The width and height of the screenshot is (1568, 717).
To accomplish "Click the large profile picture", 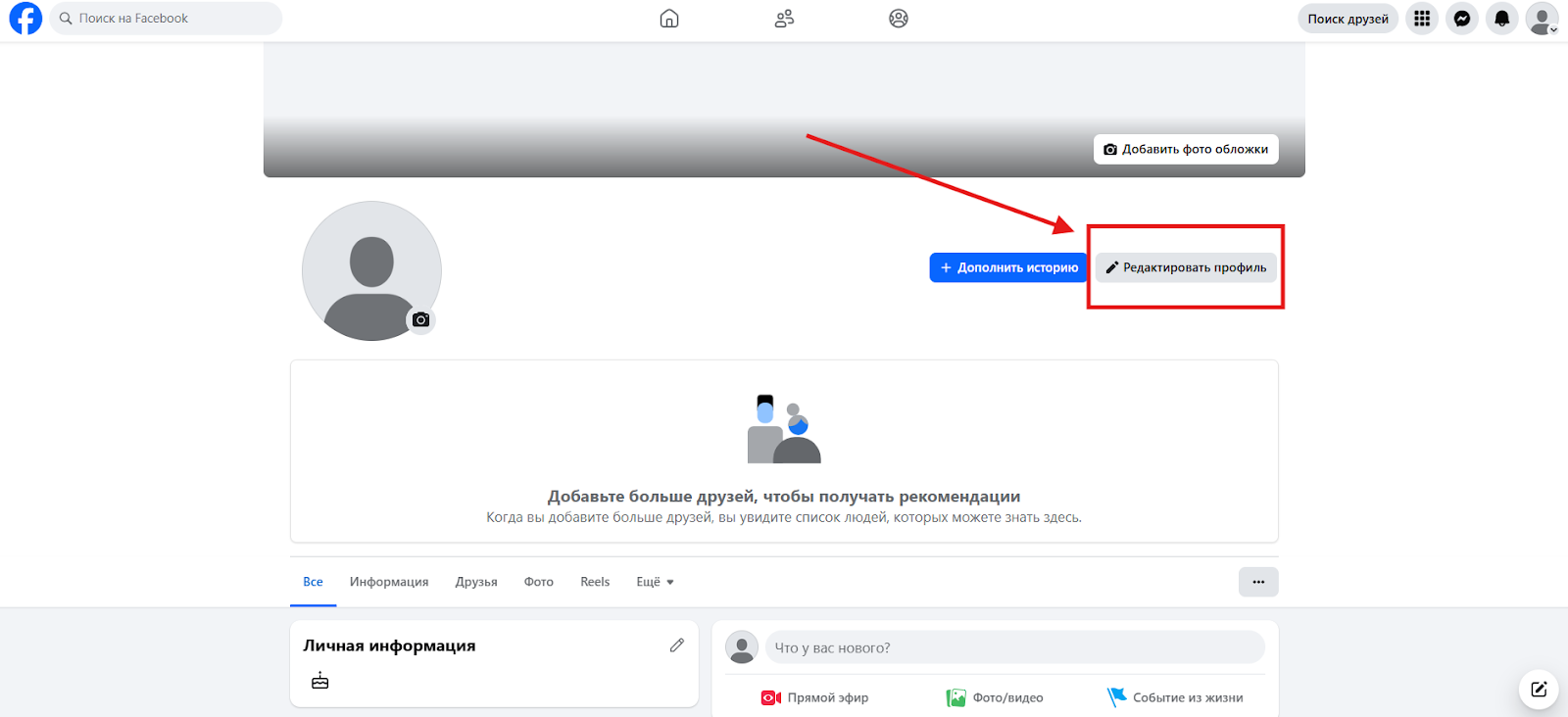I will point(371,271).
